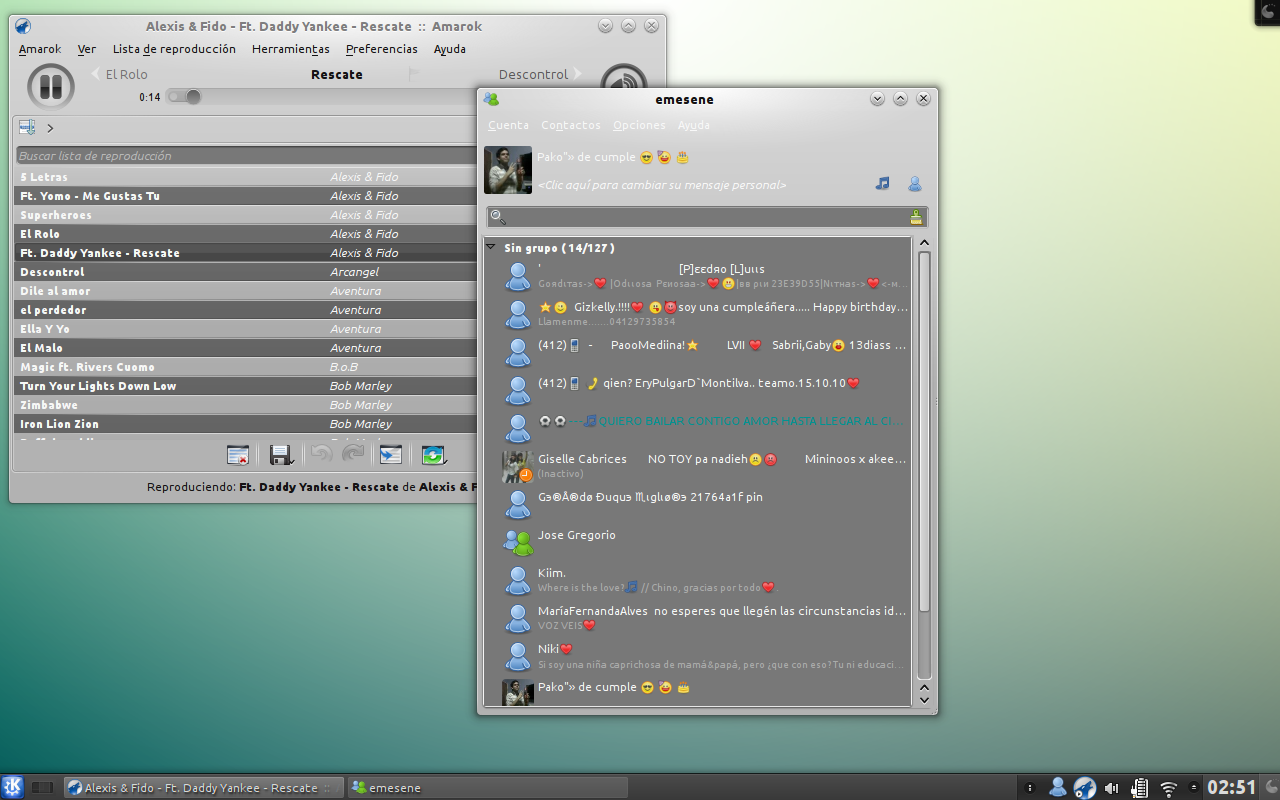Screen dimensions: 1280x800
Task: Click the broom icon in the emesene search bar
Action: click(916, 217)
